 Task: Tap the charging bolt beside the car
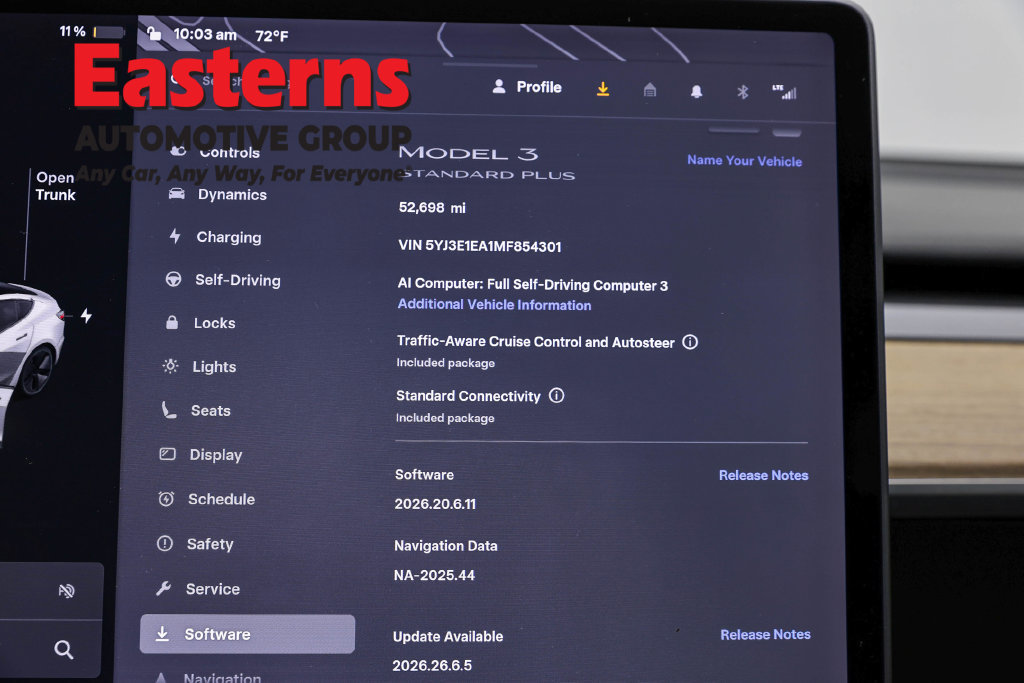tap(86, 316)
